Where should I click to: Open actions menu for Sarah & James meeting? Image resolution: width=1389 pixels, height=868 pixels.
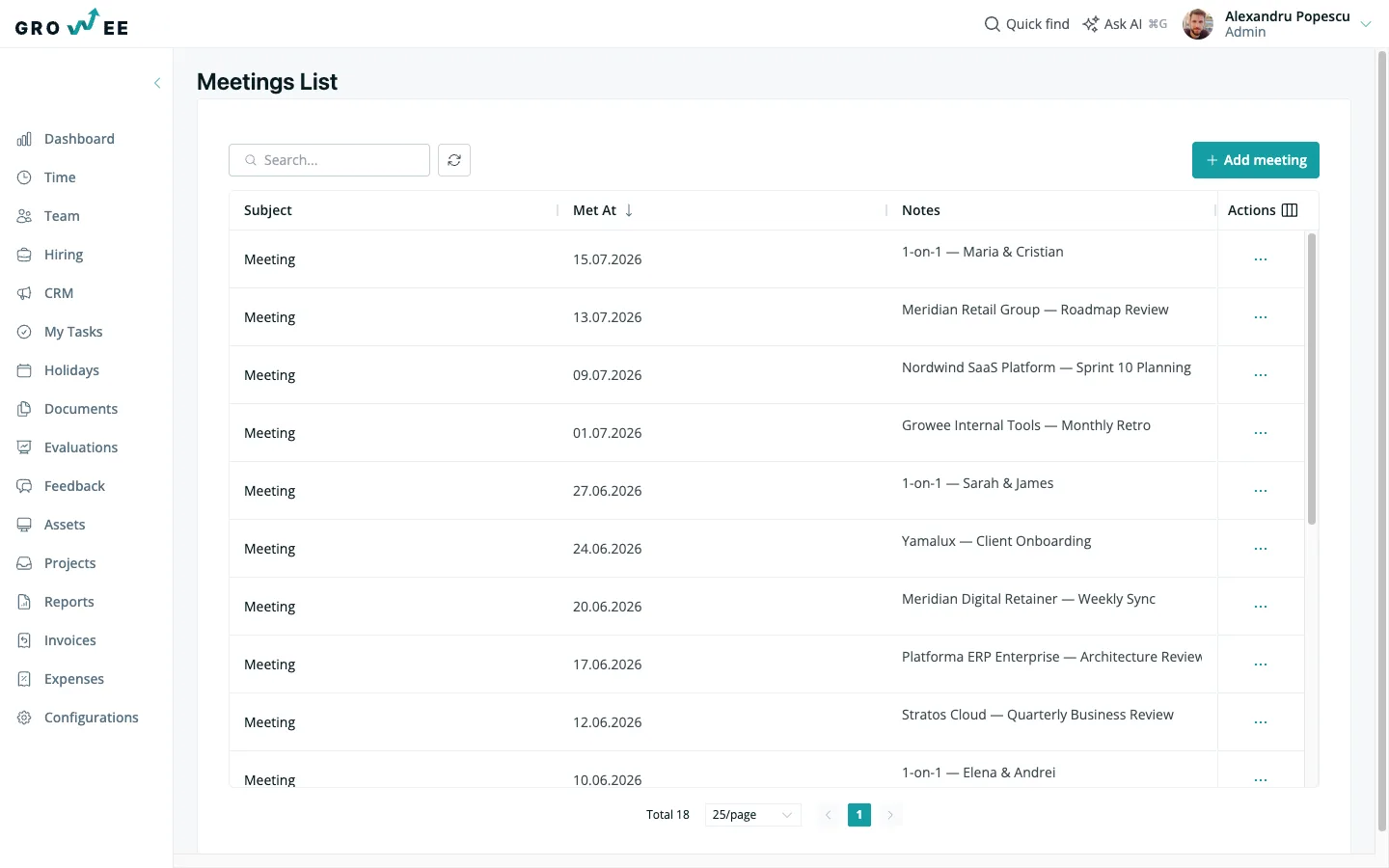[x=1261, y=491]
